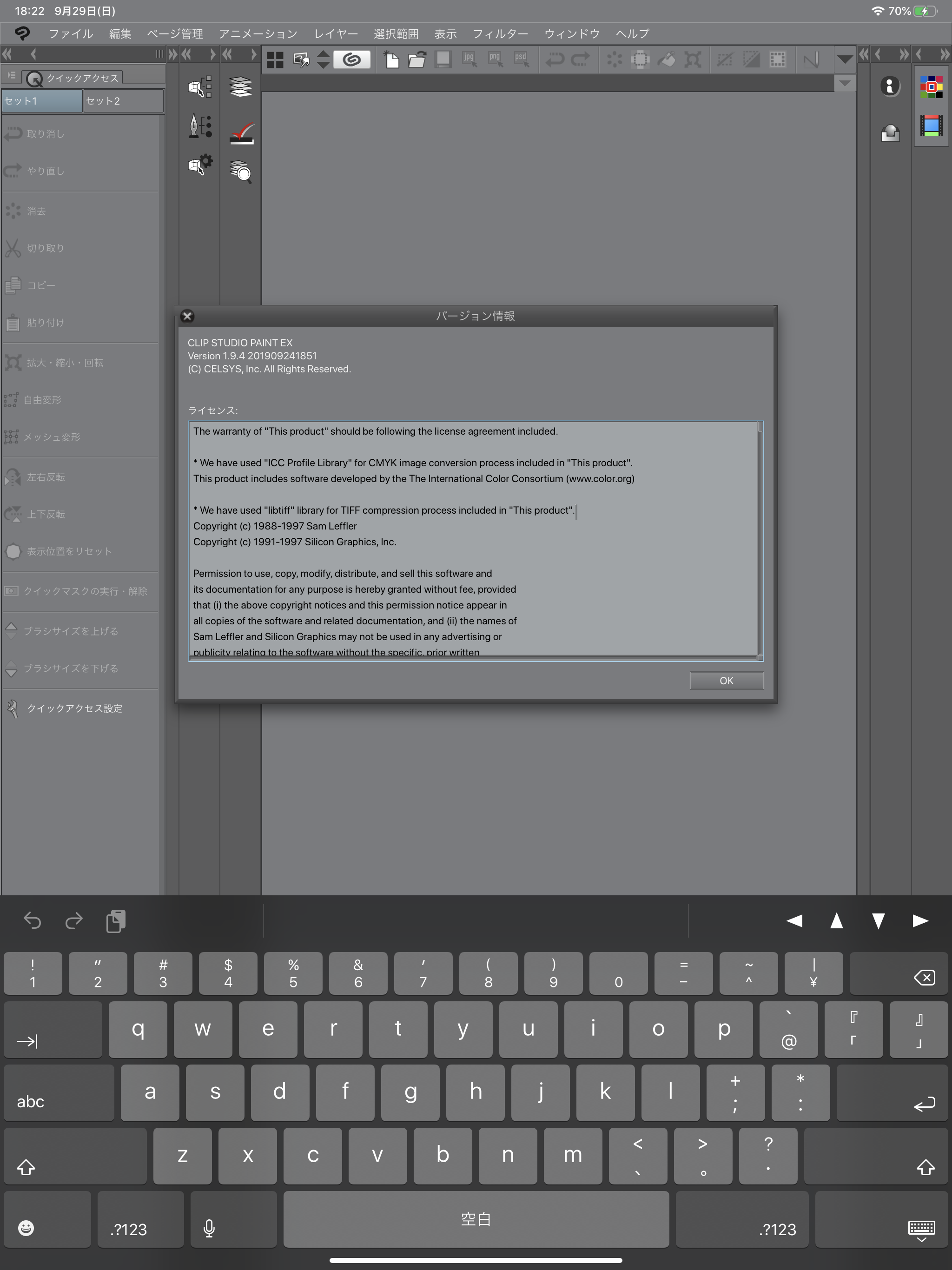Click the クイックアクセス palette tab
Screen dimensions: 952x1270
(x=73, y=78)
